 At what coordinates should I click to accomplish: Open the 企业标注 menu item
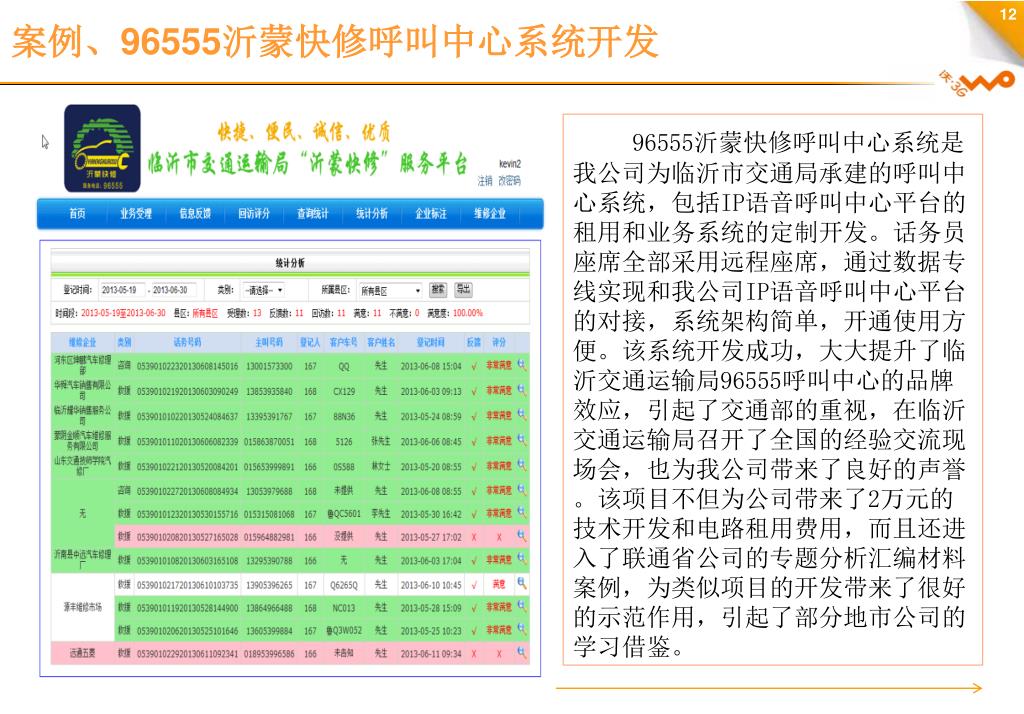(x=431, y=214)
